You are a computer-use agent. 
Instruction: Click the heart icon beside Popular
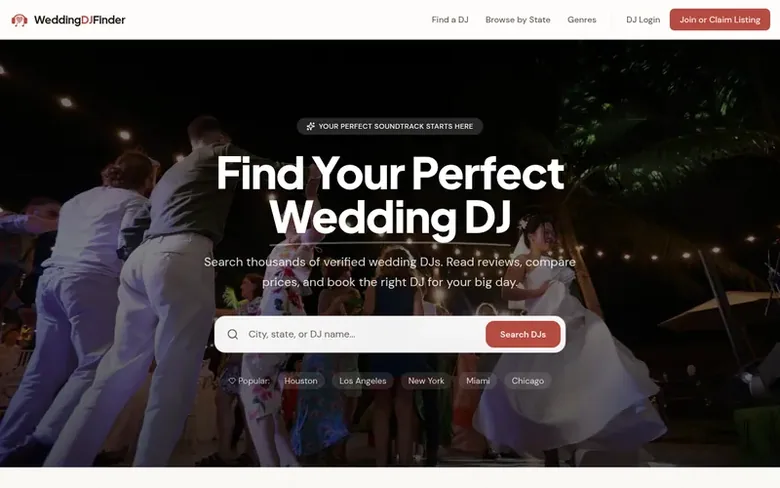[x=232, y=381]
